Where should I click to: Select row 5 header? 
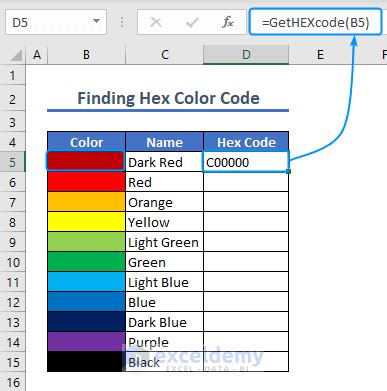point(13,162)
